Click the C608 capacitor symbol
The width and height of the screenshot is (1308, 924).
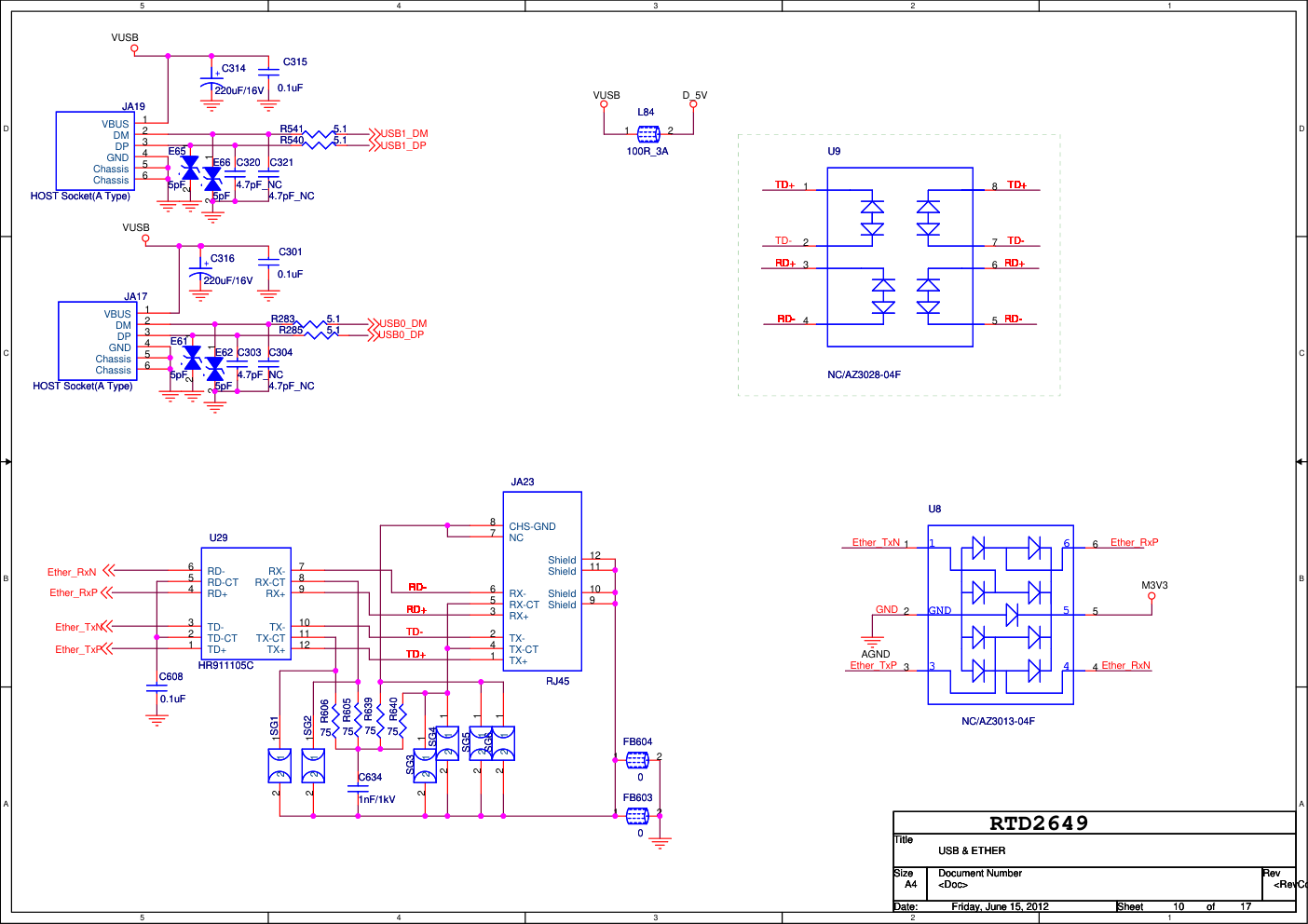[157, 689]
